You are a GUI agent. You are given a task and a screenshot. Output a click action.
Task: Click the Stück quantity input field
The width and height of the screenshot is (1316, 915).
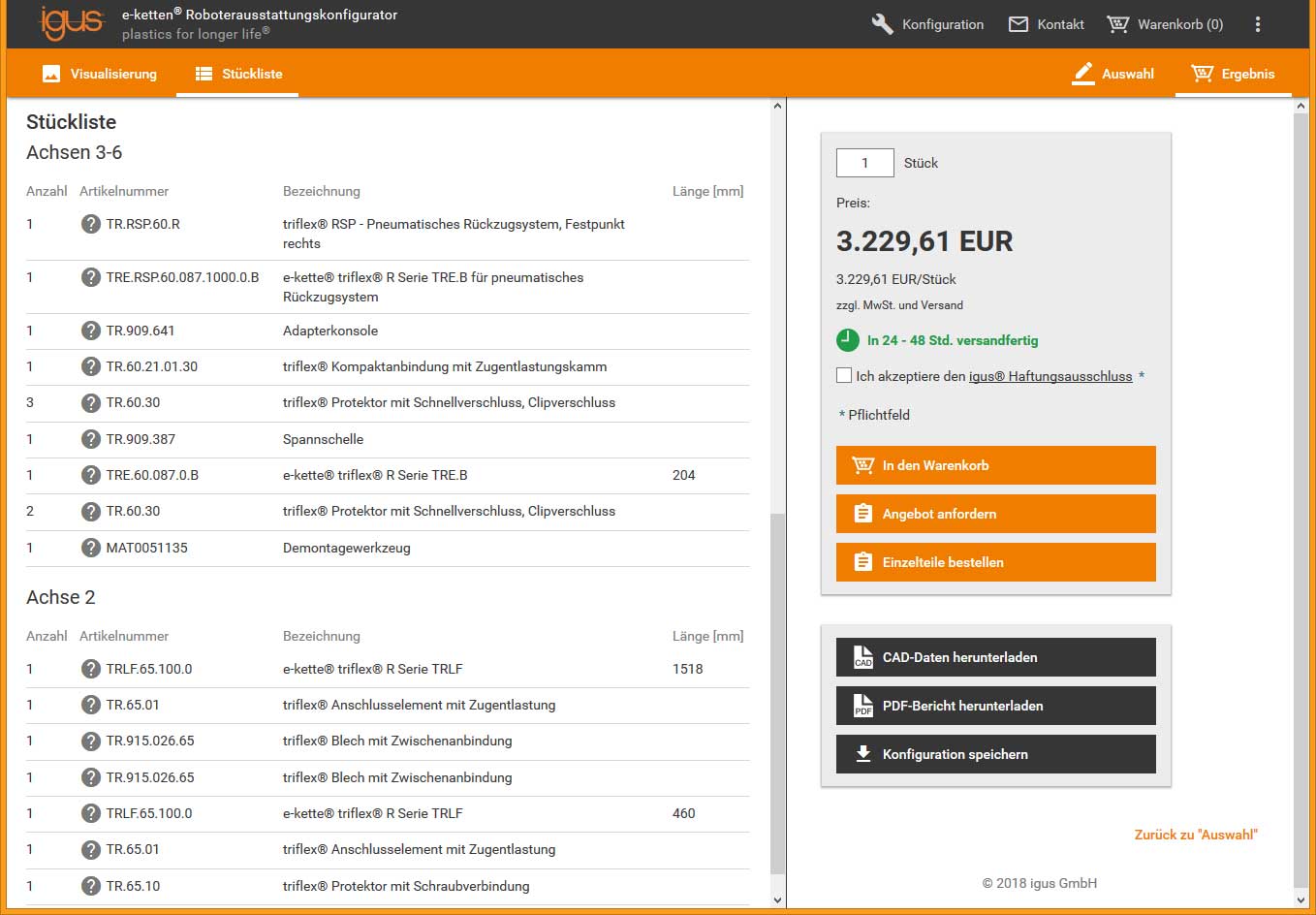pyautogui.click(x=864, y=163)
